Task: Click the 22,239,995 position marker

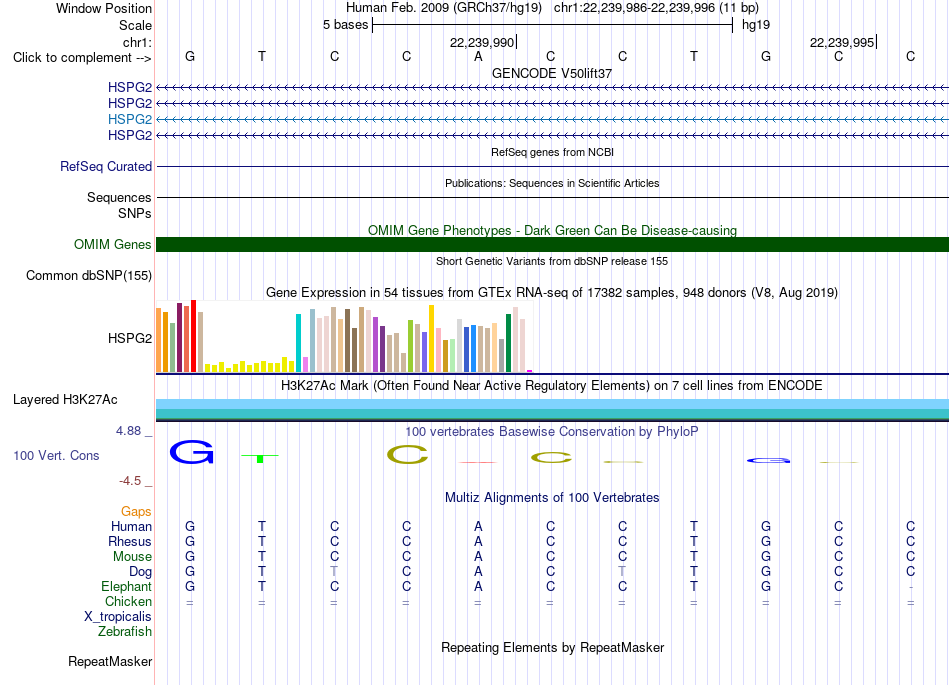Action: tap(842, 42)
